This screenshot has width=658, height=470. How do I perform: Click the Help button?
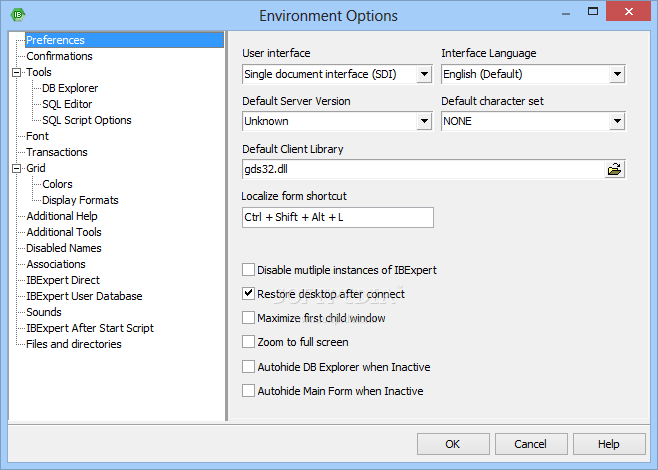609,444
